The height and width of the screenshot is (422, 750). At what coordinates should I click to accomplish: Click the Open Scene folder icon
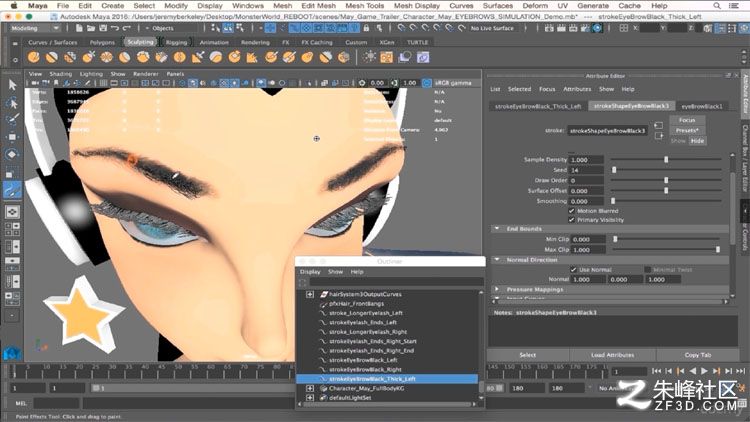91,28
